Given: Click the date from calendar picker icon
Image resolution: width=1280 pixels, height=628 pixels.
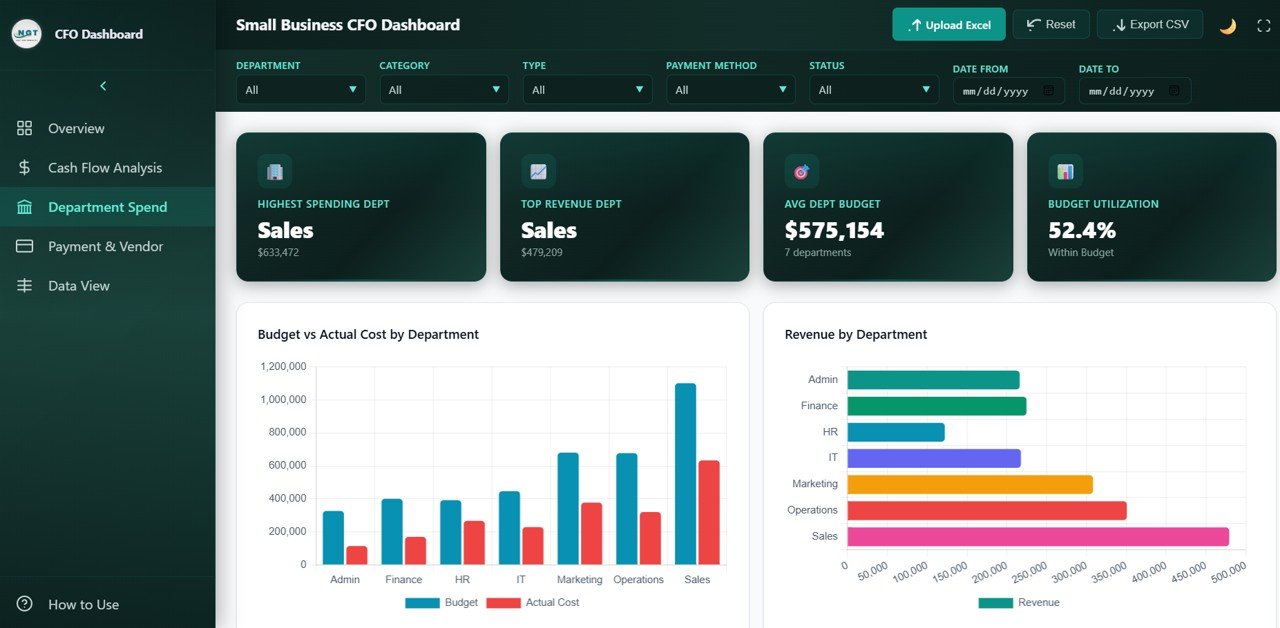Looking at the screenshot, I should tap(1049, 91).
